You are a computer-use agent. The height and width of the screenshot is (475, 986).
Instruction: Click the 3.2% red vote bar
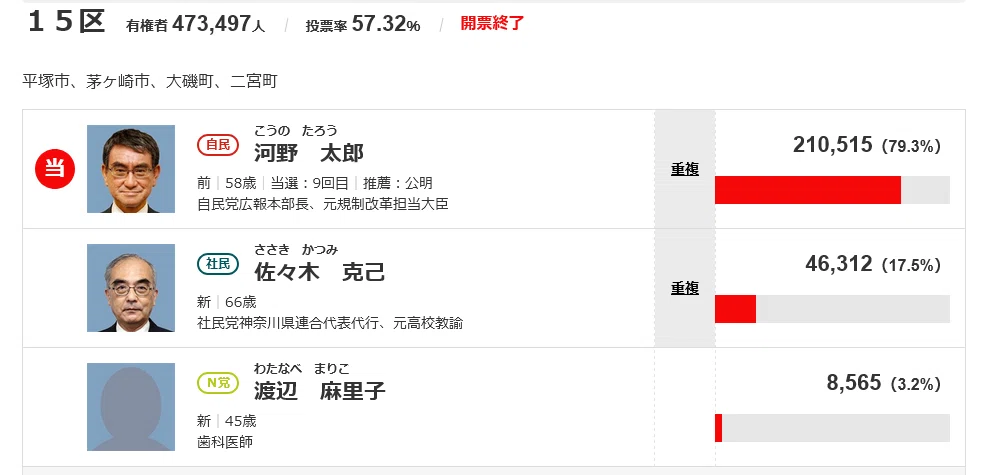tap(719, 428)
